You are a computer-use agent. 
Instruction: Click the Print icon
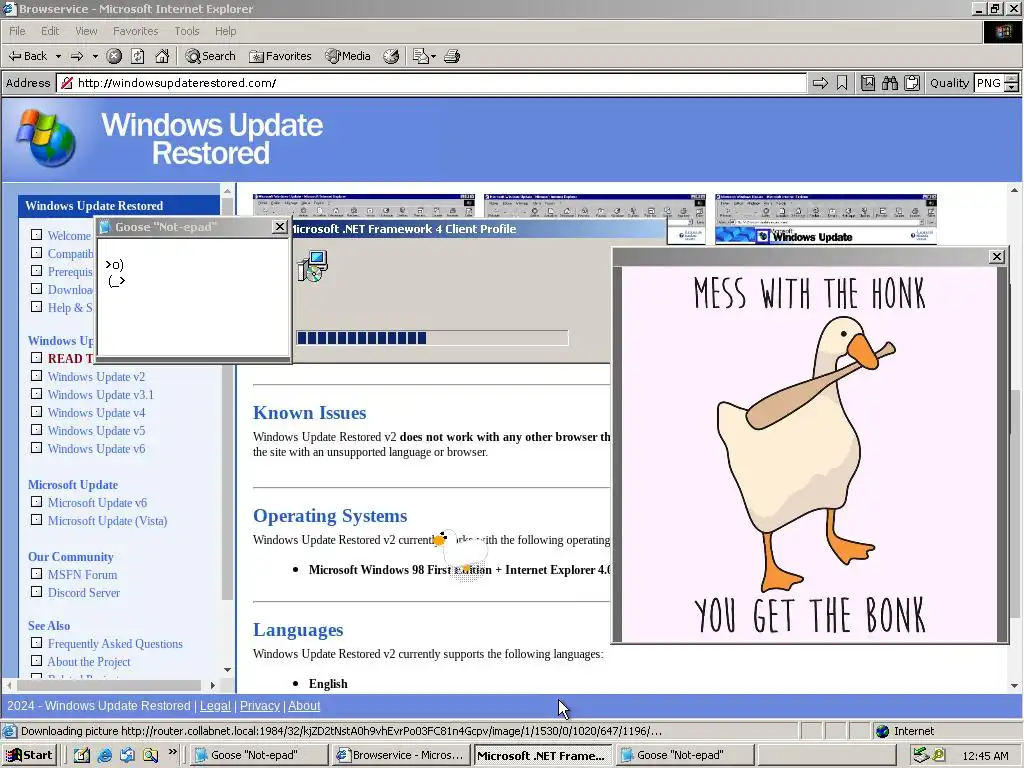[452, 56]
